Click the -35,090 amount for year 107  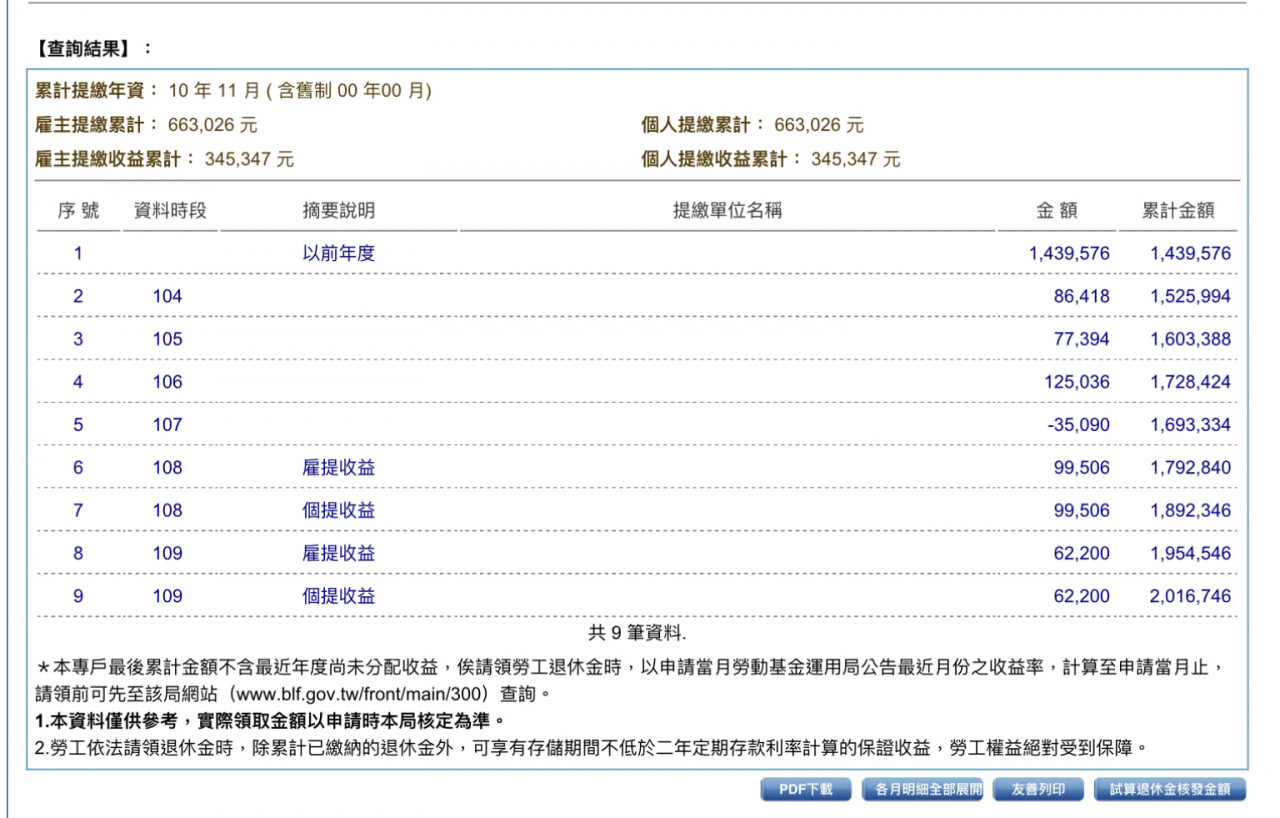(x=1078, y=425)
